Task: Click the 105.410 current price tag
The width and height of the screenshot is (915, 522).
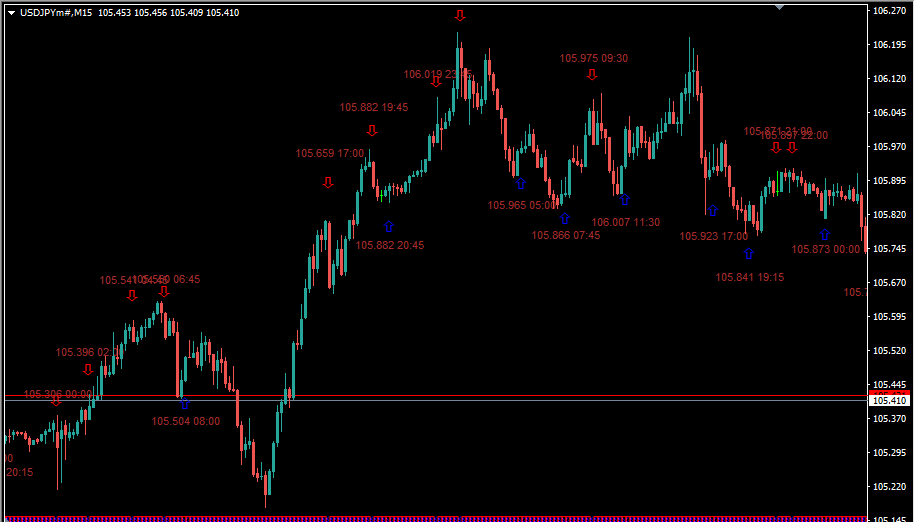Action: tap(889, 401)
